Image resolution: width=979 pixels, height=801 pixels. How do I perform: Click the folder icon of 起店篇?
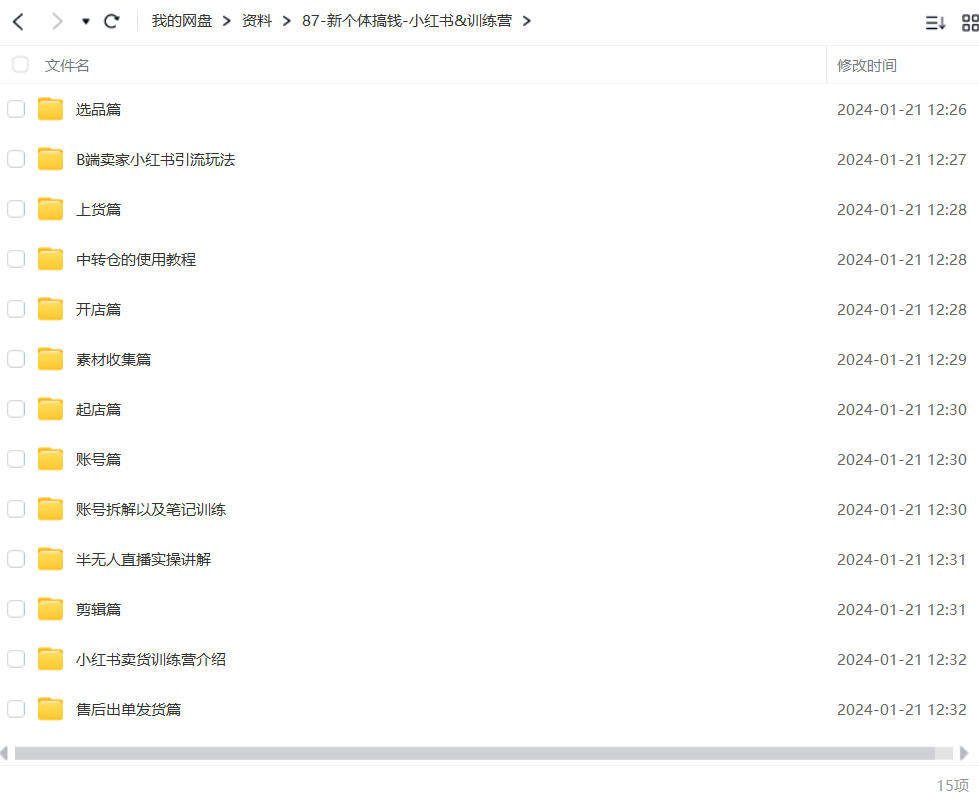tap(50, 408)
